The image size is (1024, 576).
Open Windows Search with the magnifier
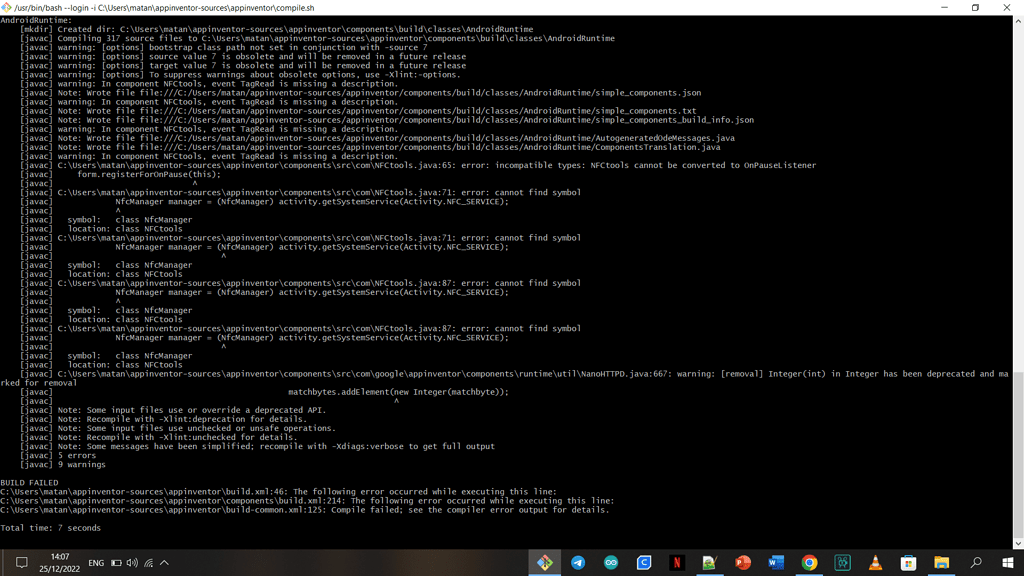pyautogui.click(x=973, y=561)
